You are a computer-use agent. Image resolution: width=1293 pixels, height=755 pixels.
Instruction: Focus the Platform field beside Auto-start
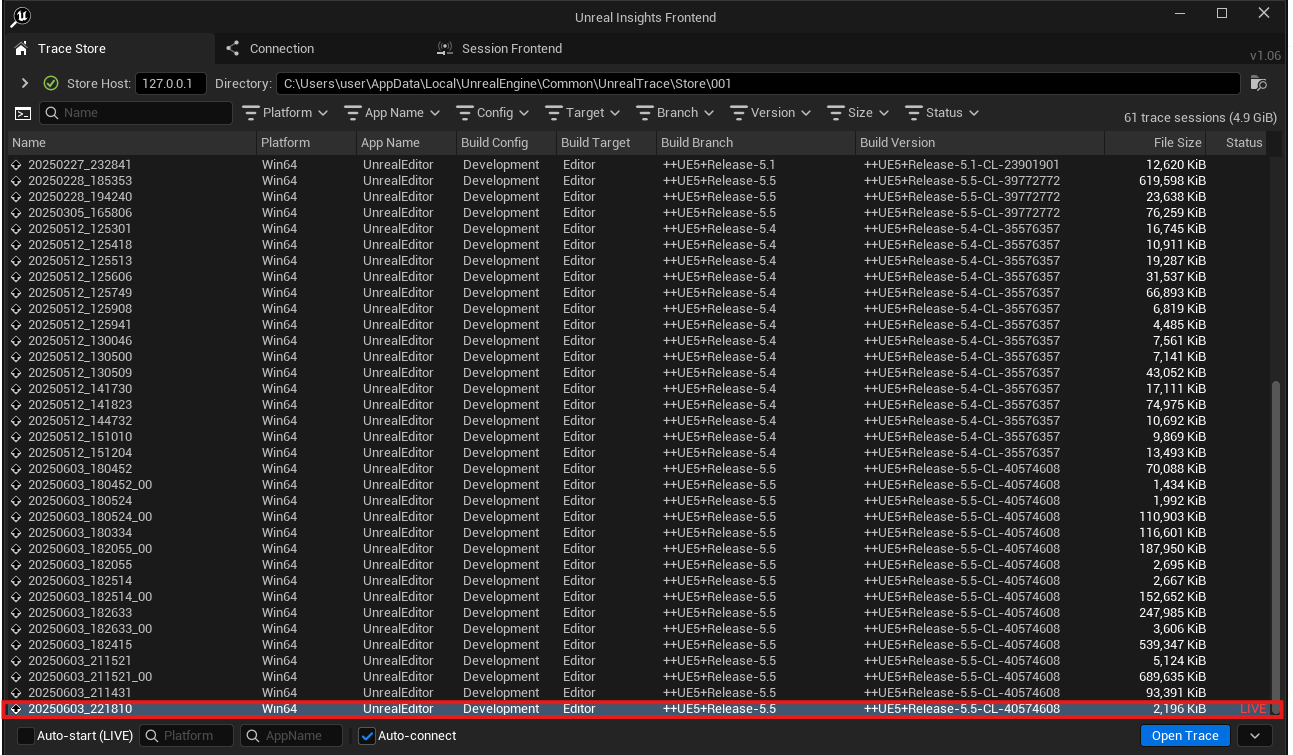(x=188, y=736)
